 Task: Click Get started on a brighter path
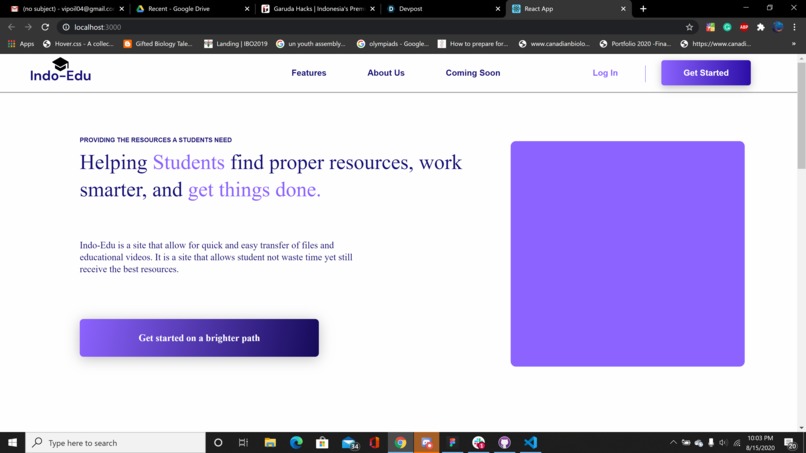tap(199, 338)
